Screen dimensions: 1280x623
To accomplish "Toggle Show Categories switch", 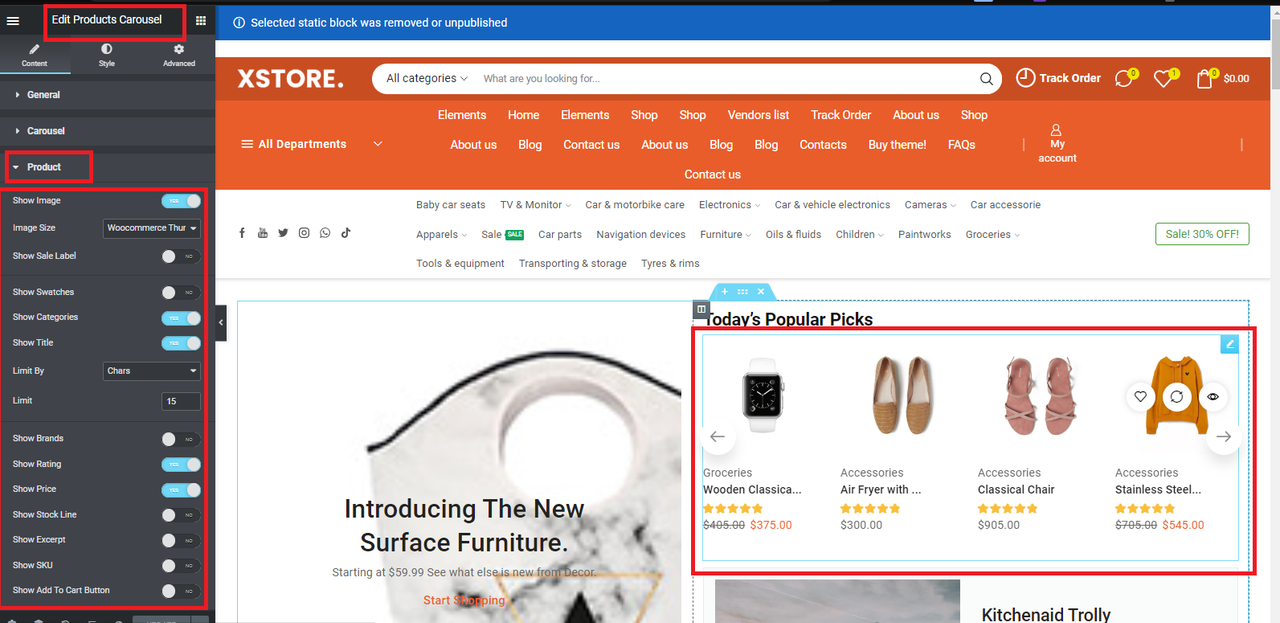I will pos(181,318).
